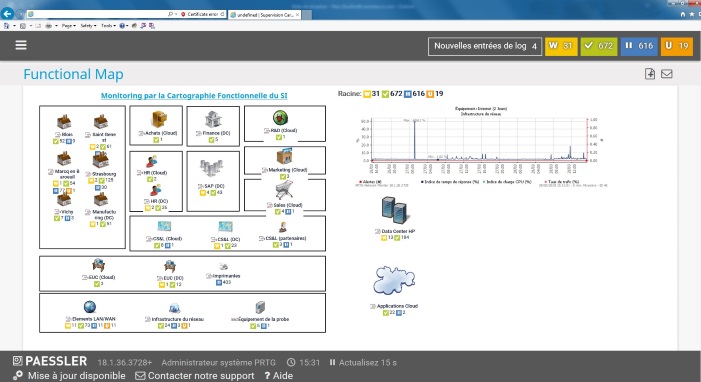Screen dimensions: 701x382
Task: Open Monitoring par la Cartographie Fonctionnelle link
Action: tap(194, 96)
